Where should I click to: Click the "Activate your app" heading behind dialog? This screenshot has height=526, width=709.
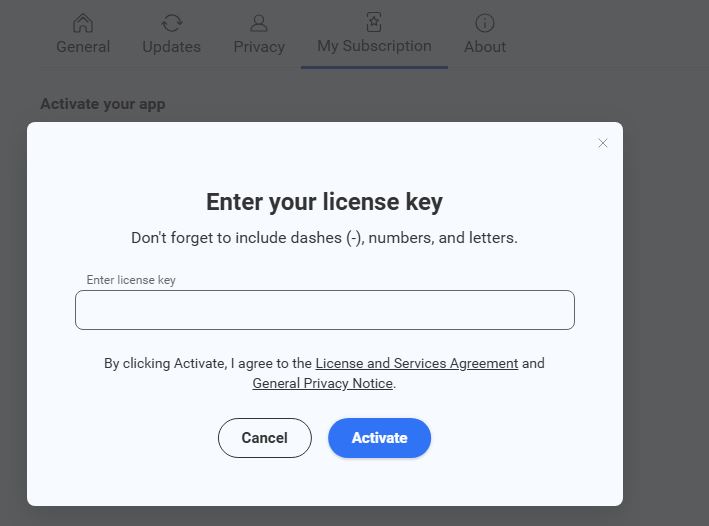[103, 104]
